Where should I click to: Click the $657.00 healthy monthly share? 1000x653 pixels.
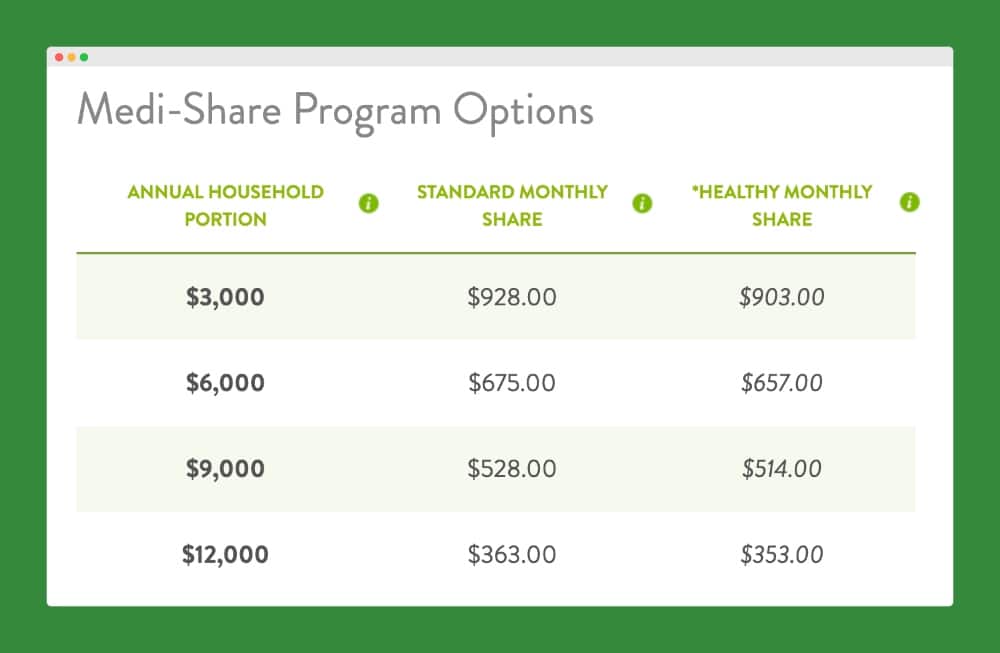pos(782,383)
